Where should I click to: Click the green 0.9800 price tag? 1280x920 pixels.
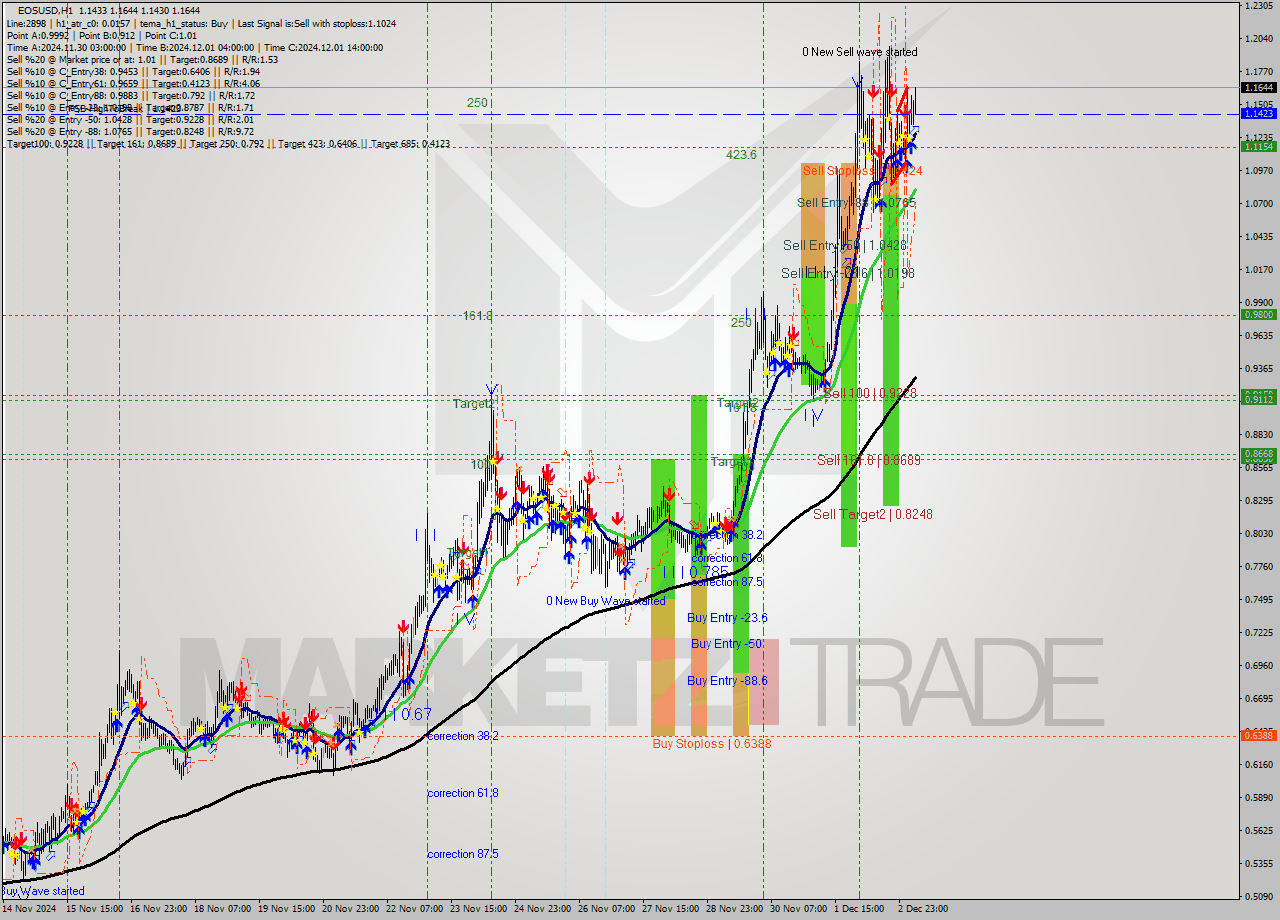coord(1258,314)
